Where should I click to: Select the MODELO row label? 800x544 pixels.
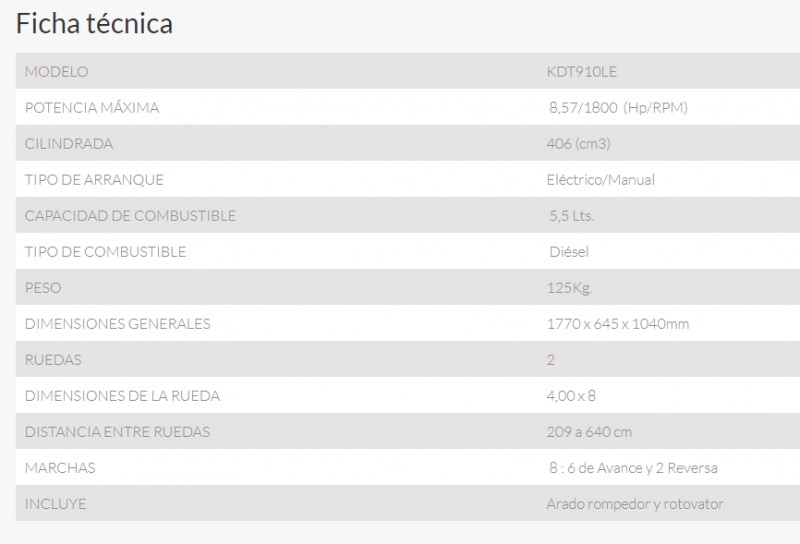(x=57, y=71)
